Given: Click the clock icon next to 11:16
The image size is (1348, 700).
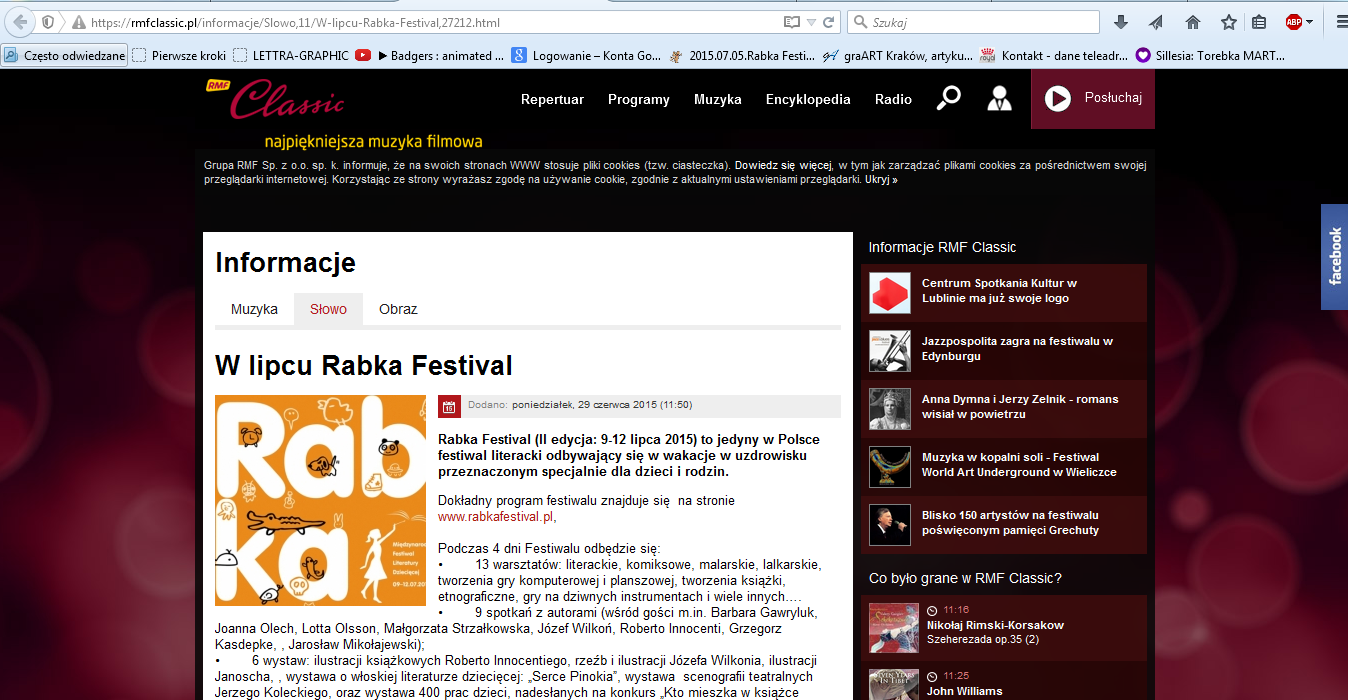Looking at the screenshot, I should click(x=933, y=610).
